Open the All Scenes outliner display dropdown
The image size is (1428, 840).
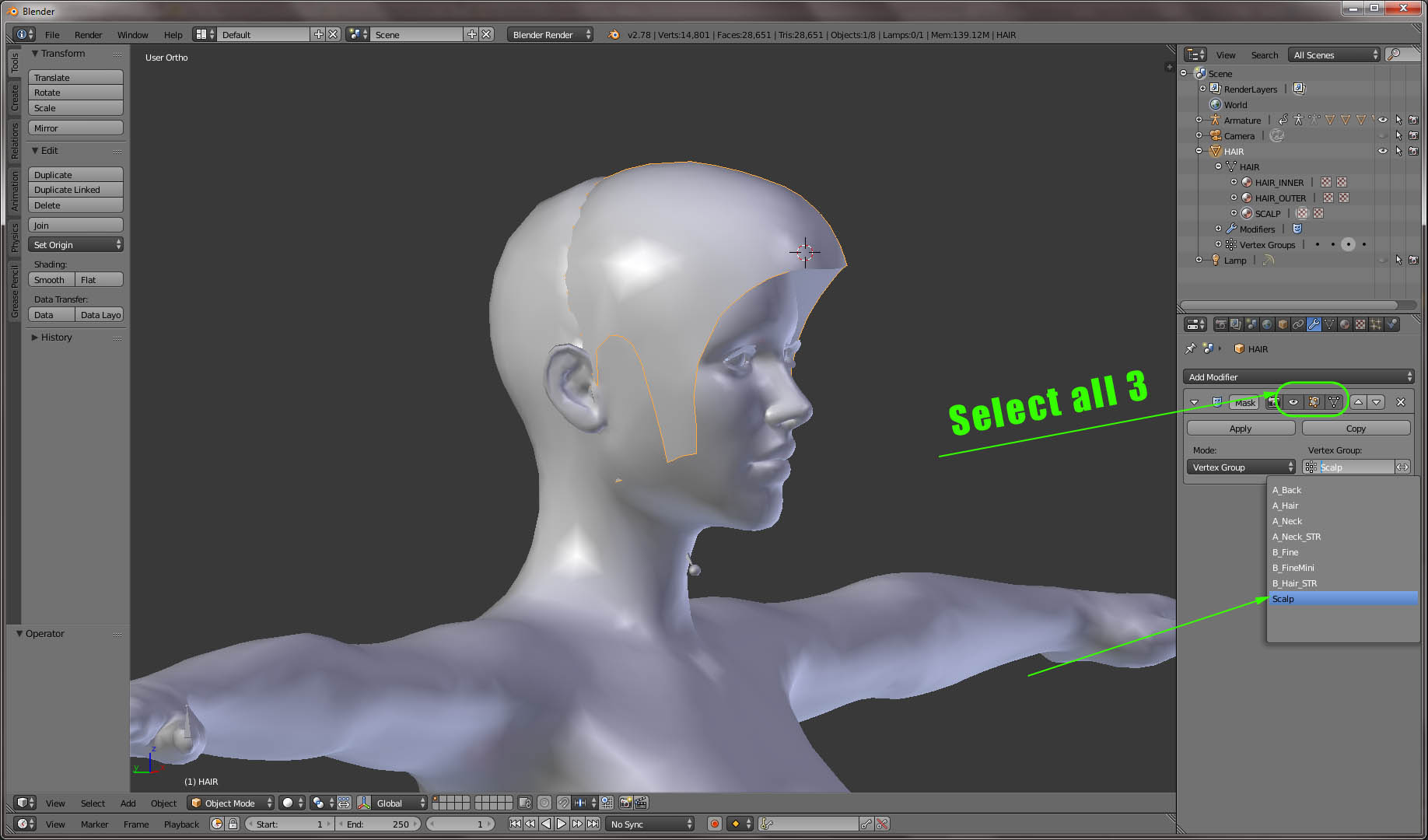coord(1333,54)
